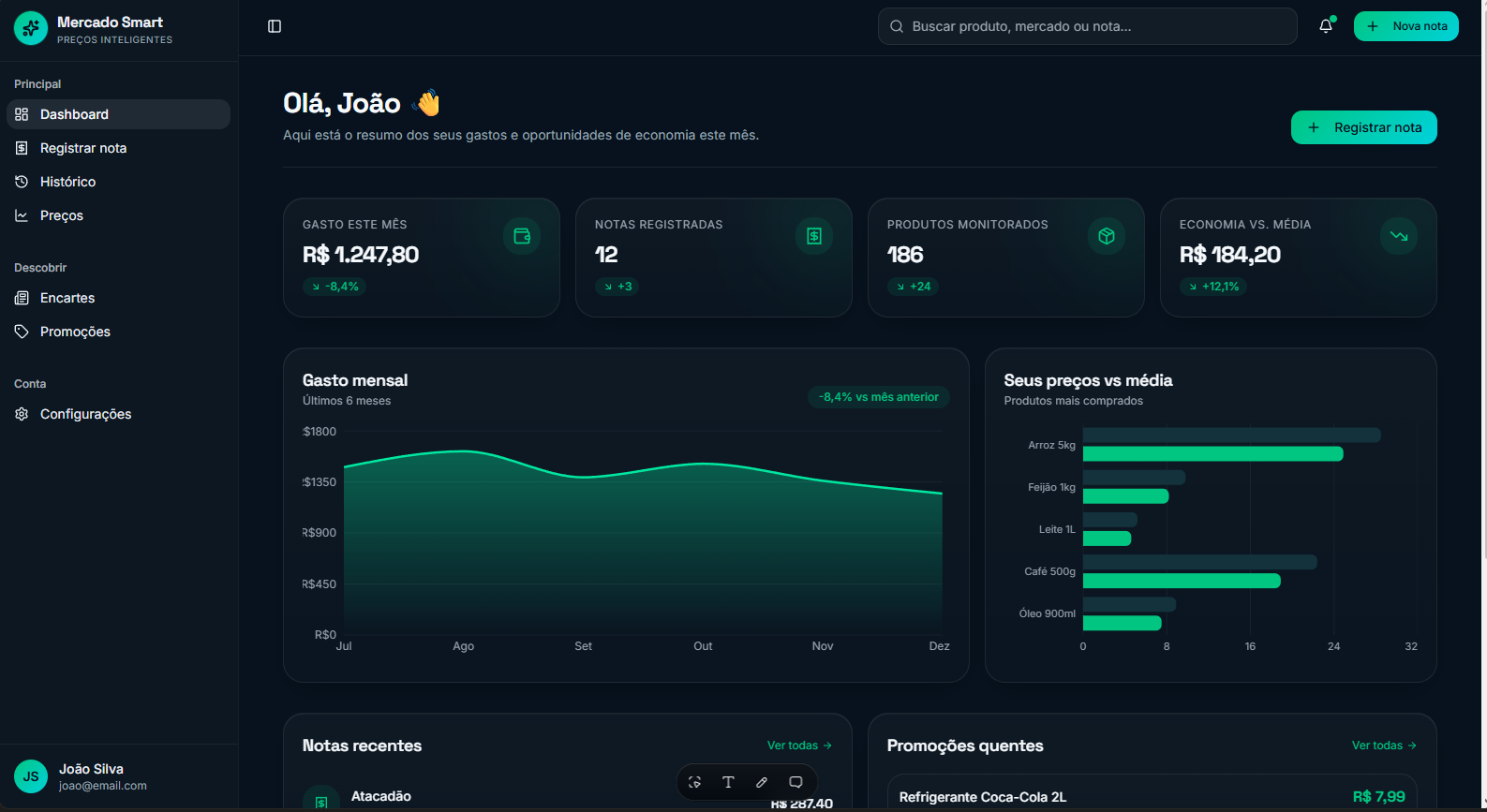Screen dimensions: 1487x812
Task: Select the pencil tool in floating toolbar
Action: tap(762, 782)
